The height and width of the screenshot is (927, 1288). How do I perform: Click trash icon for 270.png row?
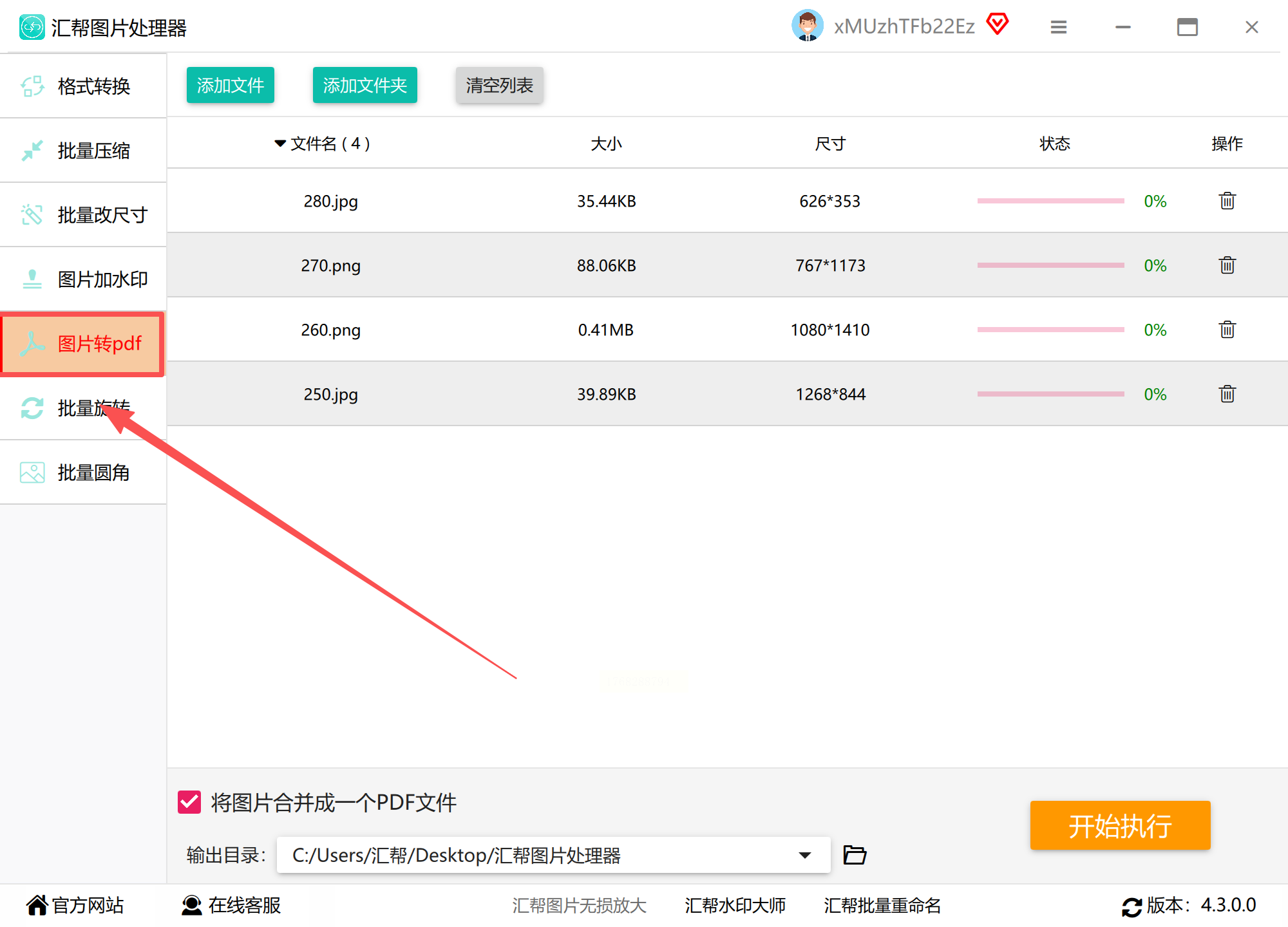(x=1227, y=265)
